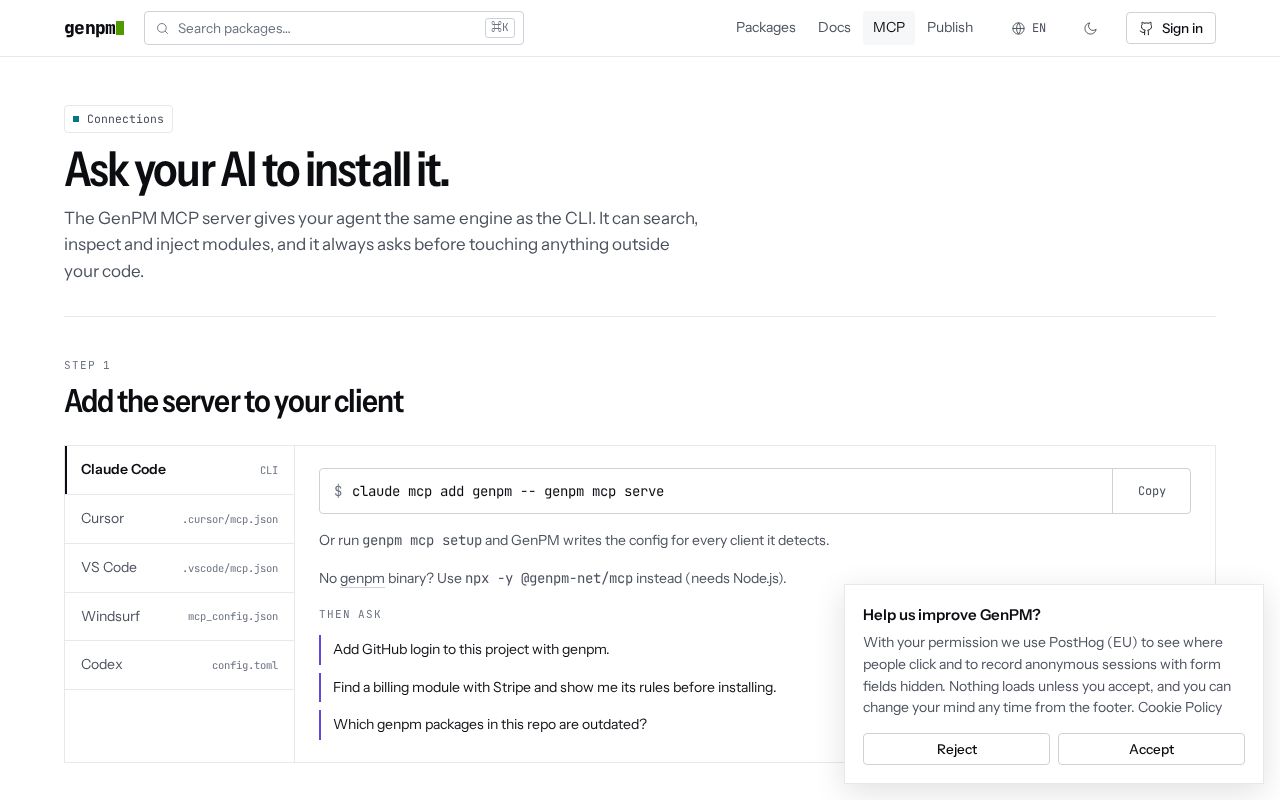The height and width of the screenshot is (800, 1280).
Task: Select the Claude Code client tab
Action: (180, 470)
